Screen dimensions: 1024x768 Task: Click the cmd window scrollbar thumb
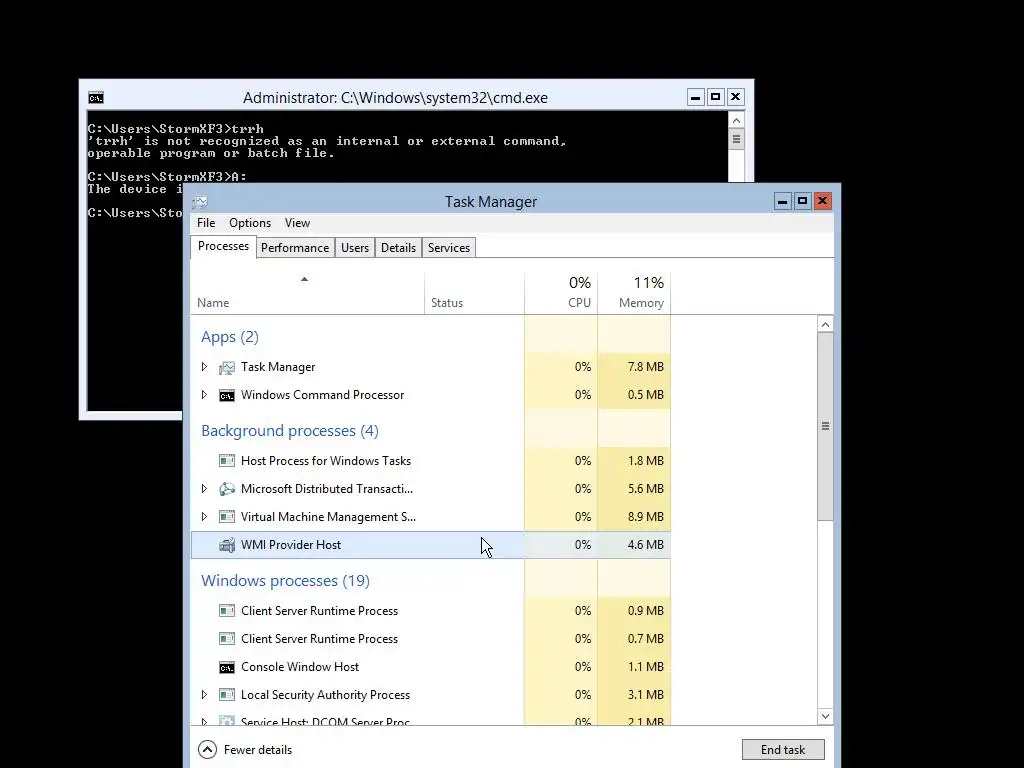point(737,139)
